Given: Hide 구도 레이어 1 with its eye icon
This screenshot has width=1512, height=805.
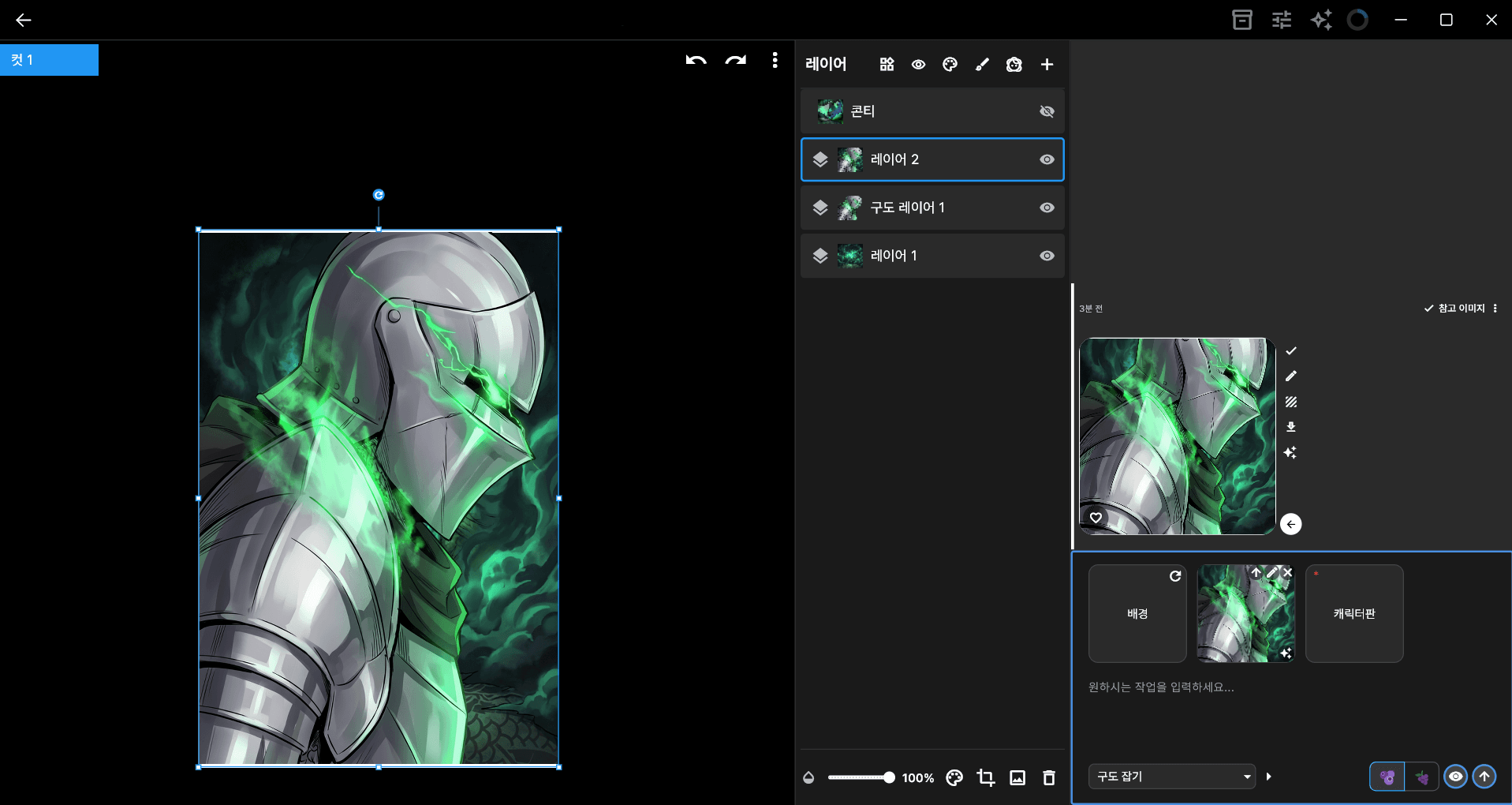Looking at the screenshot, I should coord(1047,208).
